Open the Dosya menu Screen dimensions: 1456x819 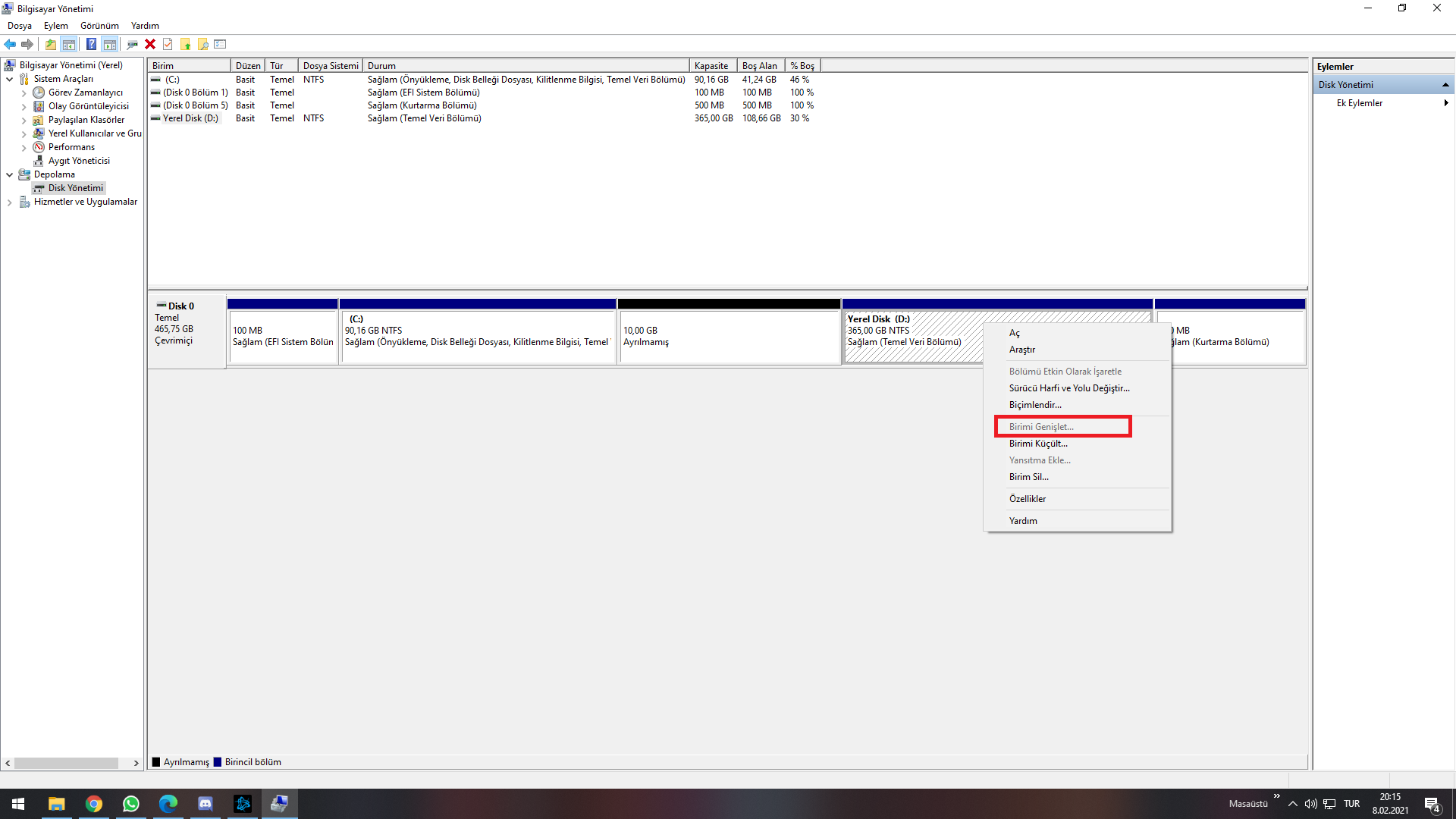pos(20,26)
